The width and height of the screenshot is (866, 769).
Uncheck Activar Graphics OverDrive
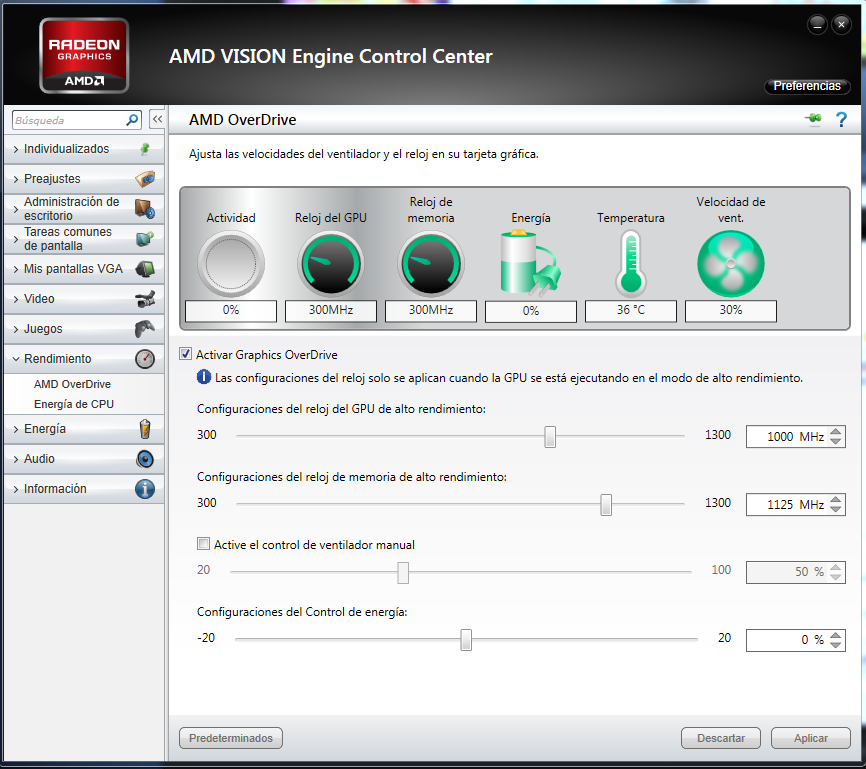186,354
